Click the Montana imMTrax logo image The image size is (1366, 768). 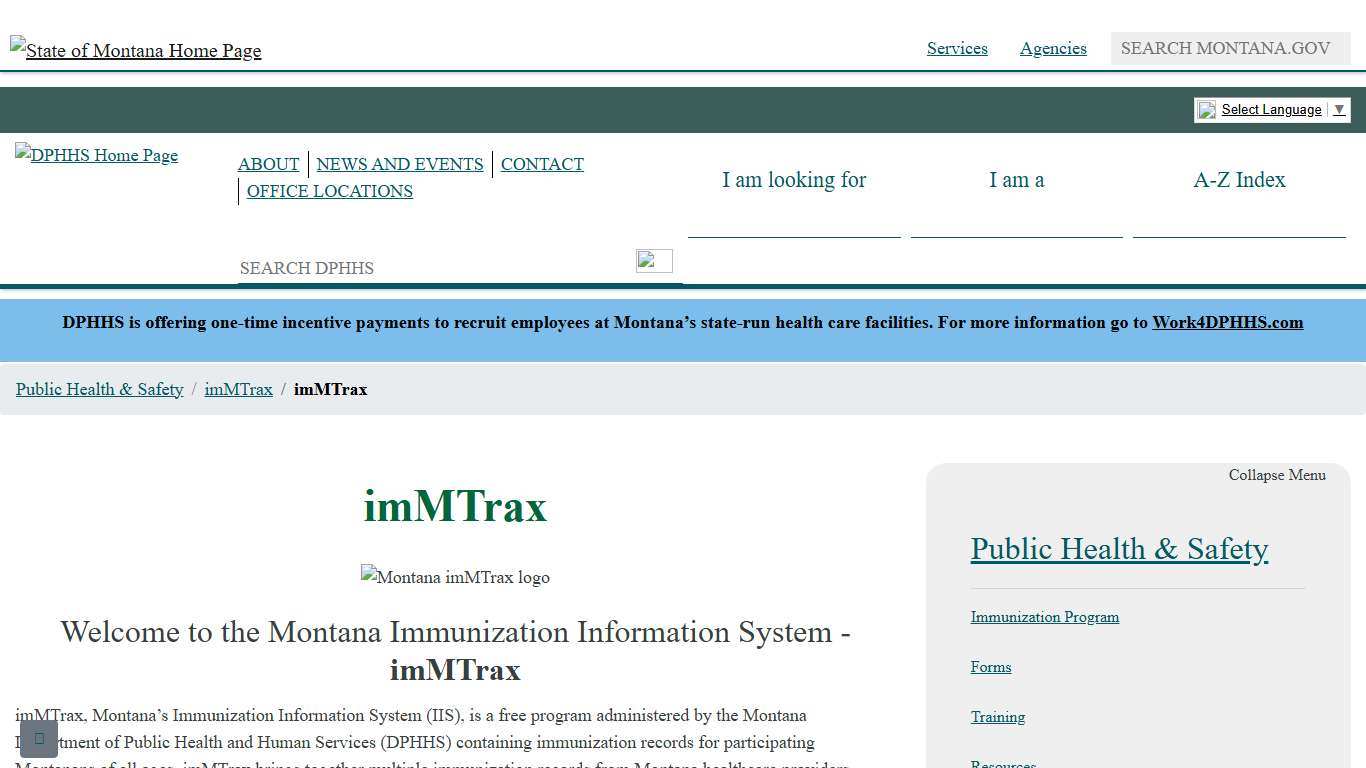(455, 577)
